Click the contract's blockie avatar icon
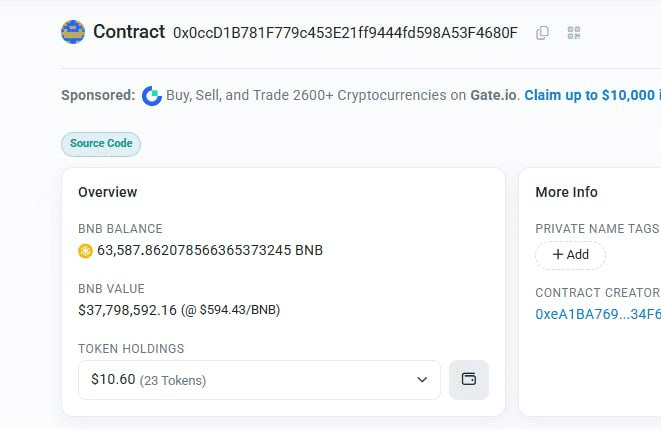The image size is (661, 429). (x=73, y=32)
